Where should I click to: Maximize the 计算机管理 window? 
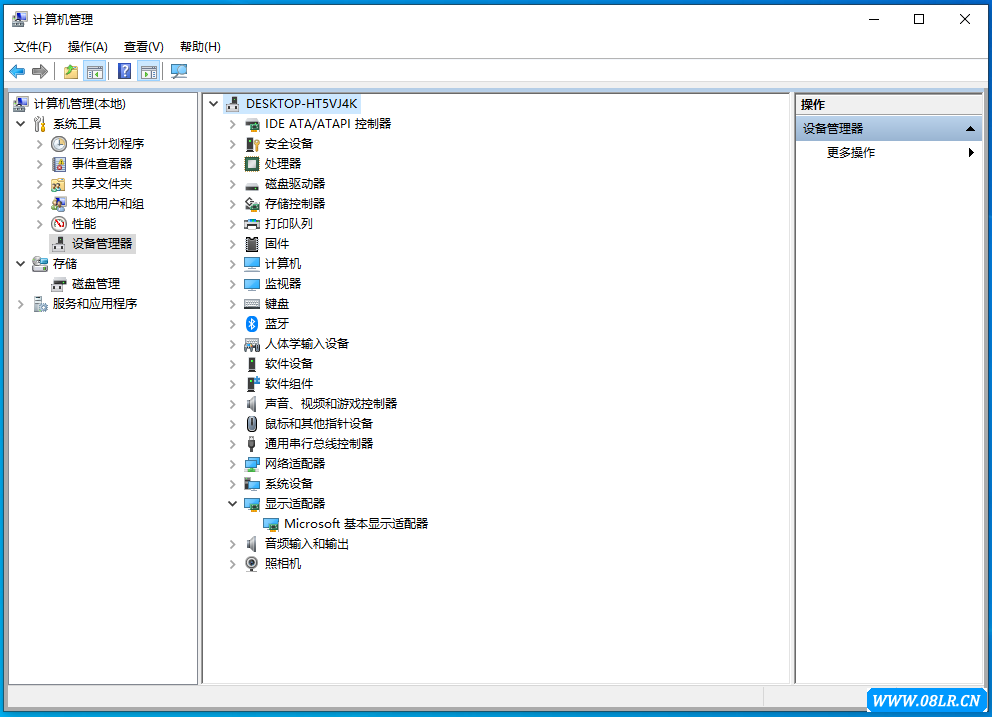(x=919, y=20)
